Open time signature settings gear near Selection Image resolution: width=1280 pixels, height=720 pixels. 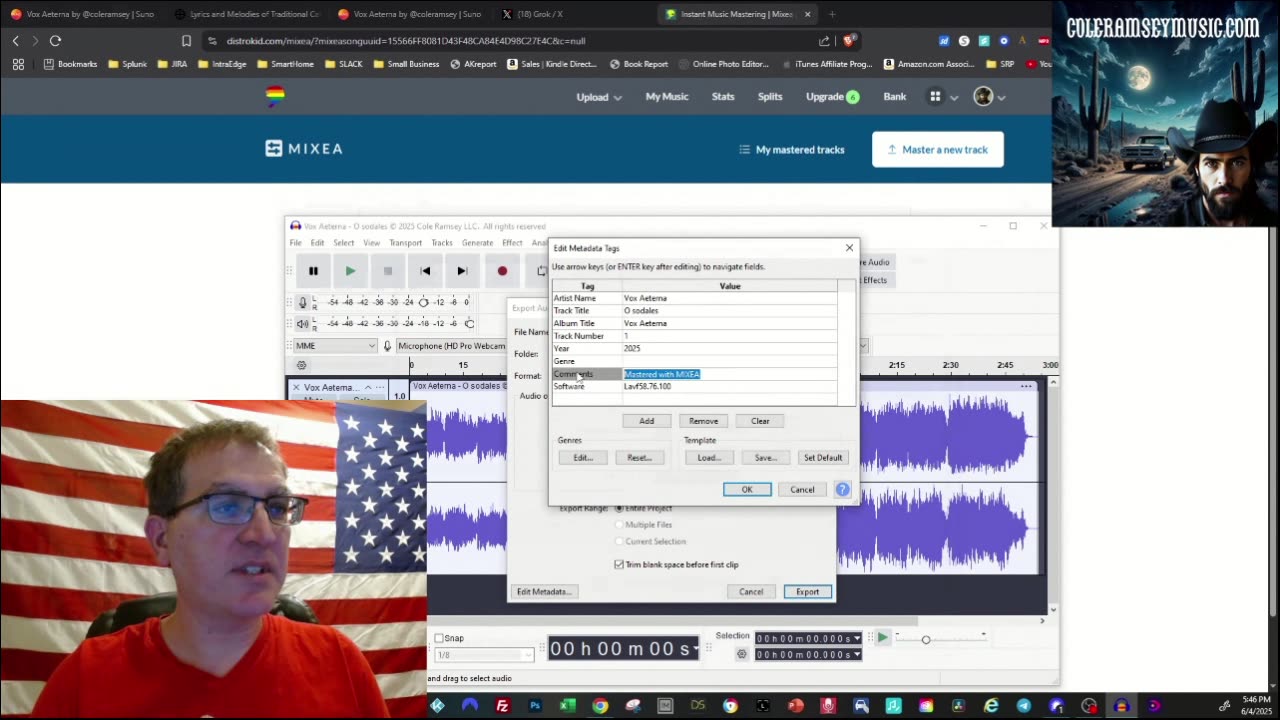pyautogui.click(x=741, y=654)
